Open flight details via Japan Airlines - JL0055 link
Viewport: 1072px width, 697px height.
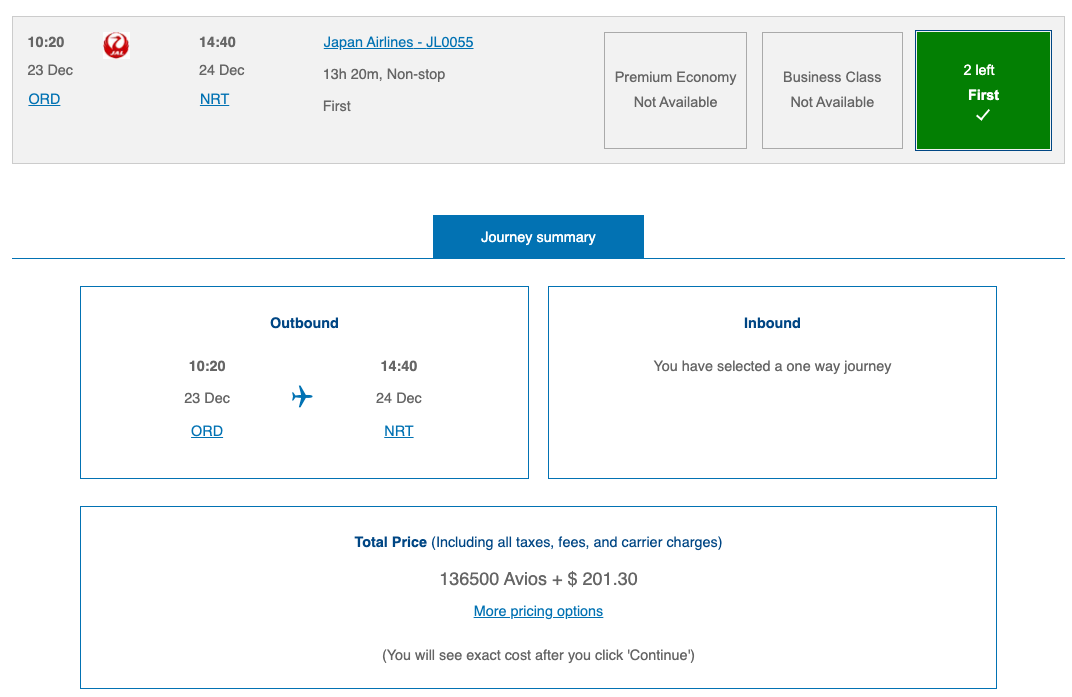[398, 42]
